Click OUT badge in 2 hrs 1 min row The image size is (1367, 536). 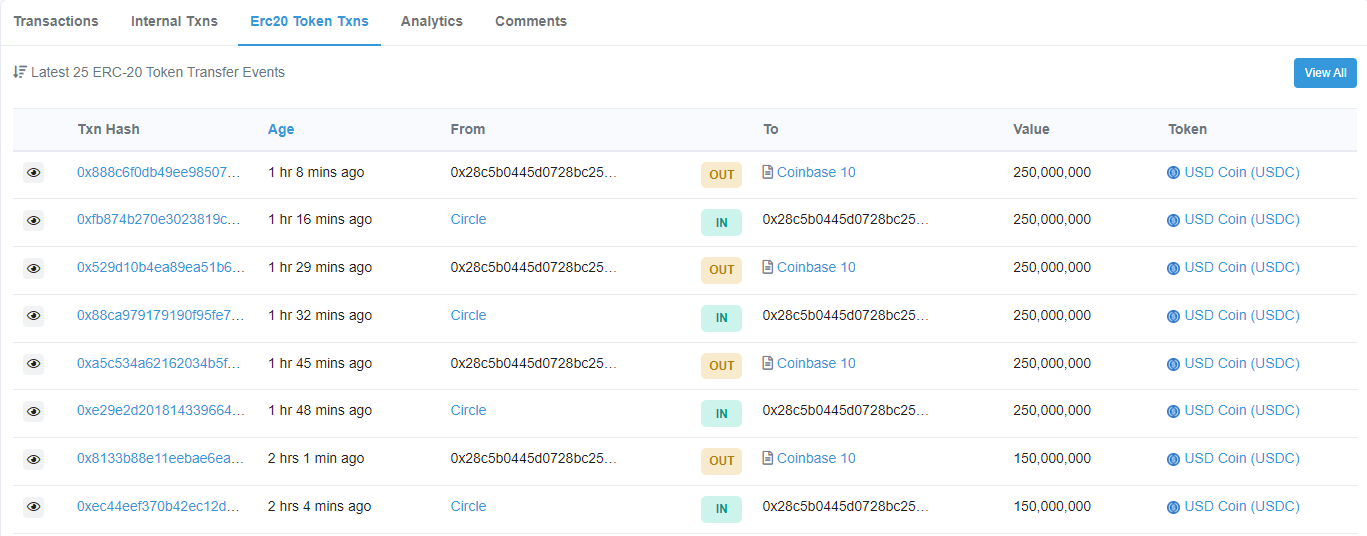point(722,461)
